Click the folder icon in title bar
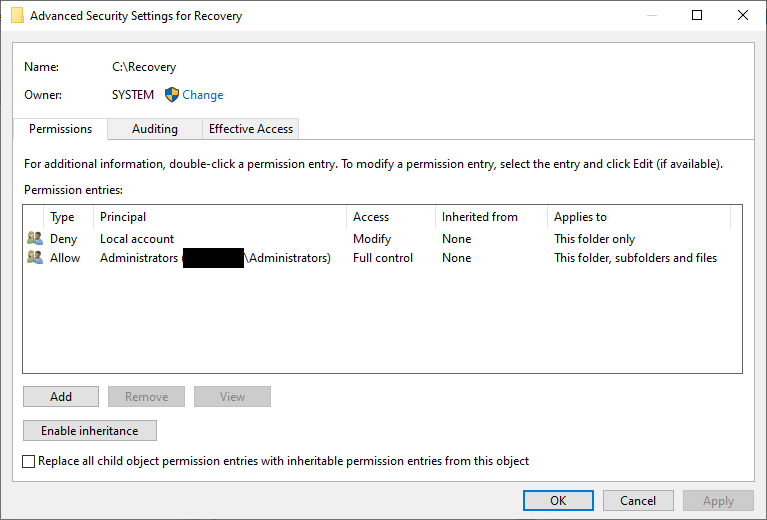The height and width of the screenshot is (520, 767). pos(17,16)
